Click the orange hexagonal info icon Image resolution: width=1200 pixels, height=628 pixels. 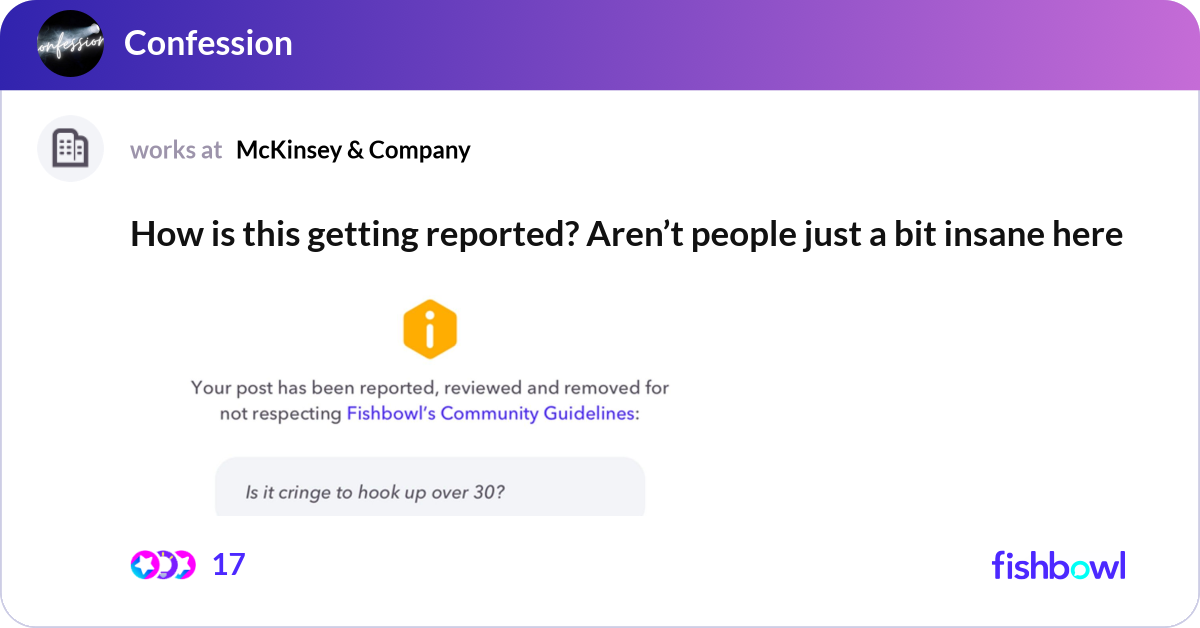(x=430, y=328)
